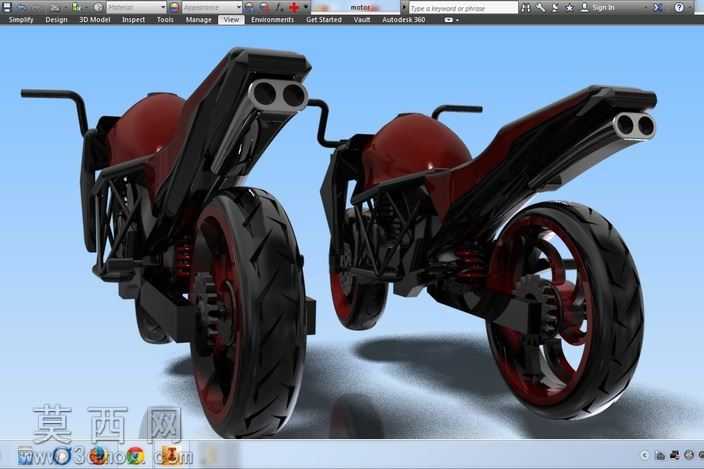704x469 pixels.
Task: Open the Tools ribbon tab
Action: point(165,20)
